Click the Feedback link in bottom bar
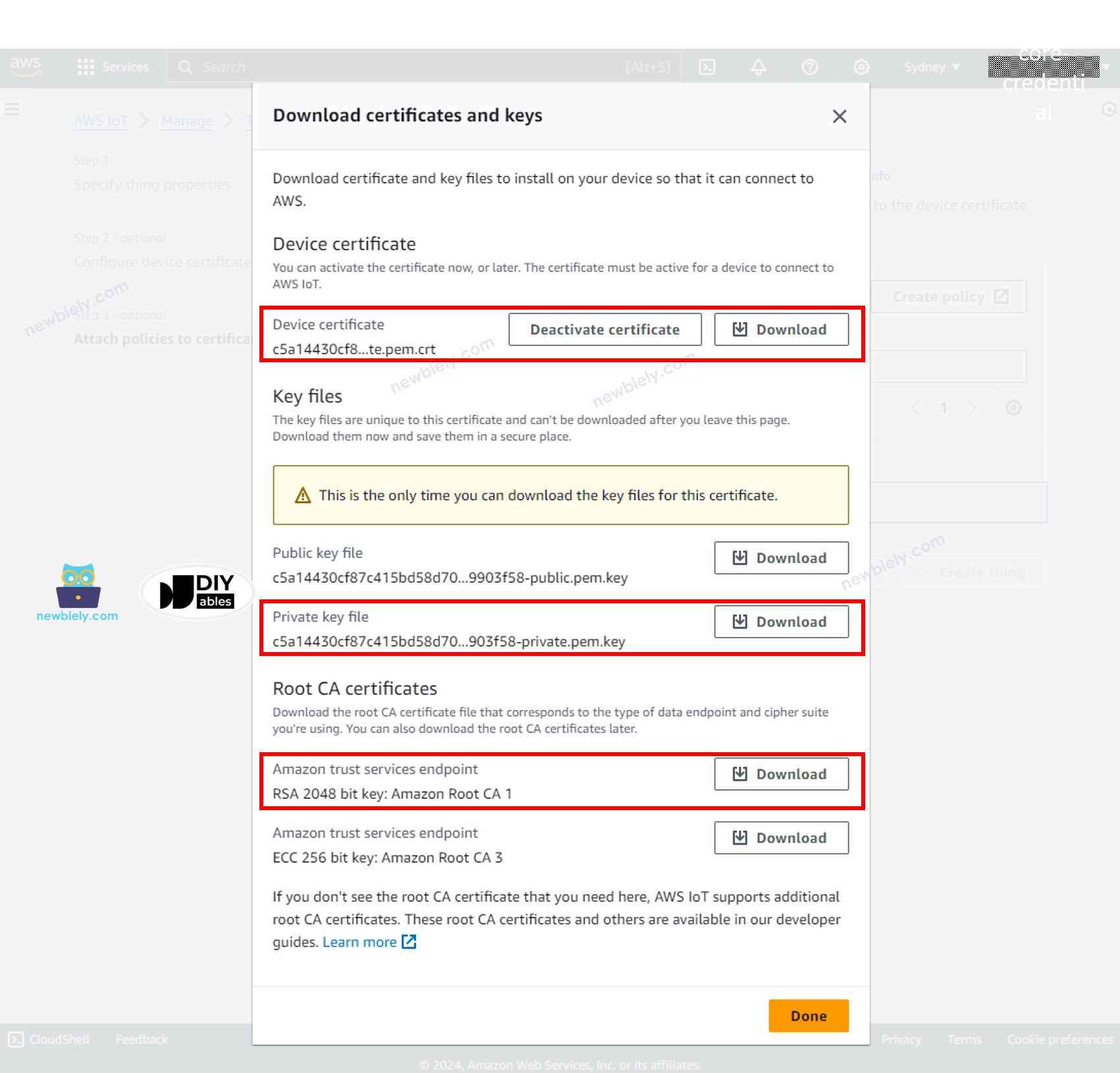Image resolution: width=1120 pixels, height=1073 pixels. click(x=140, y=1039)
